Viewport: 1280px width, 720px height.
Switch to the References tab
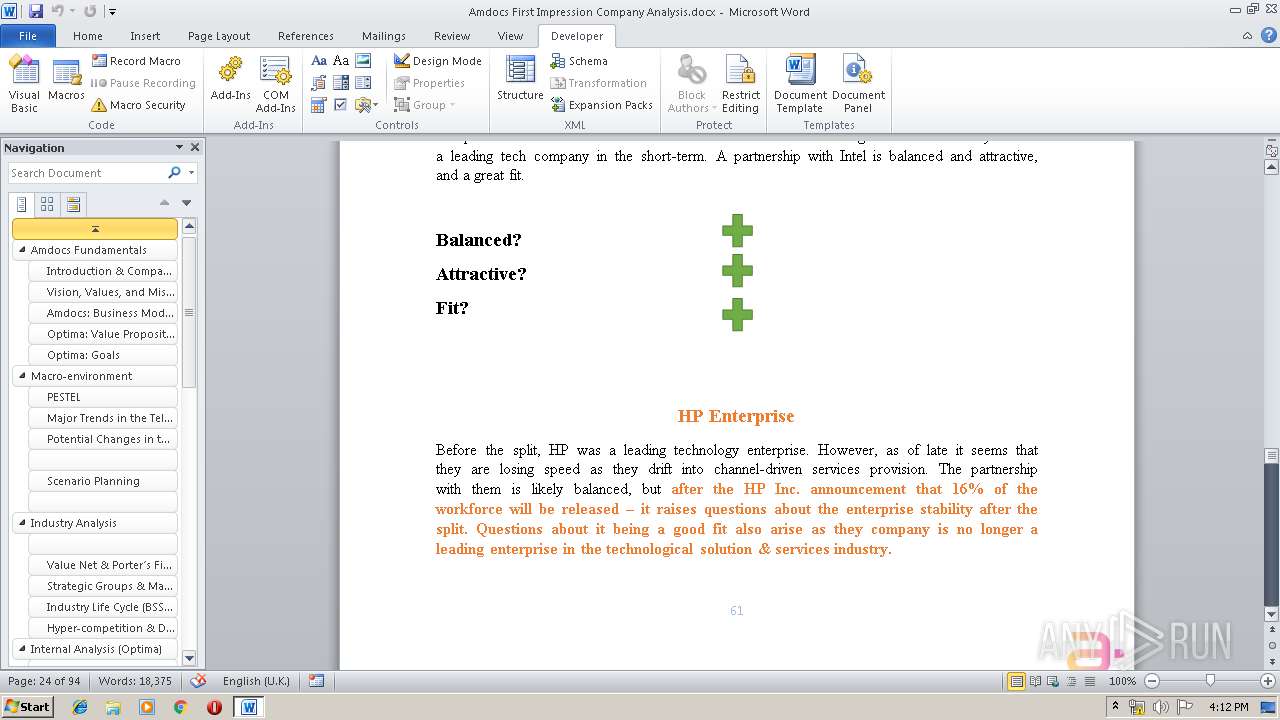pyautogui.click(x=306, y=36)
